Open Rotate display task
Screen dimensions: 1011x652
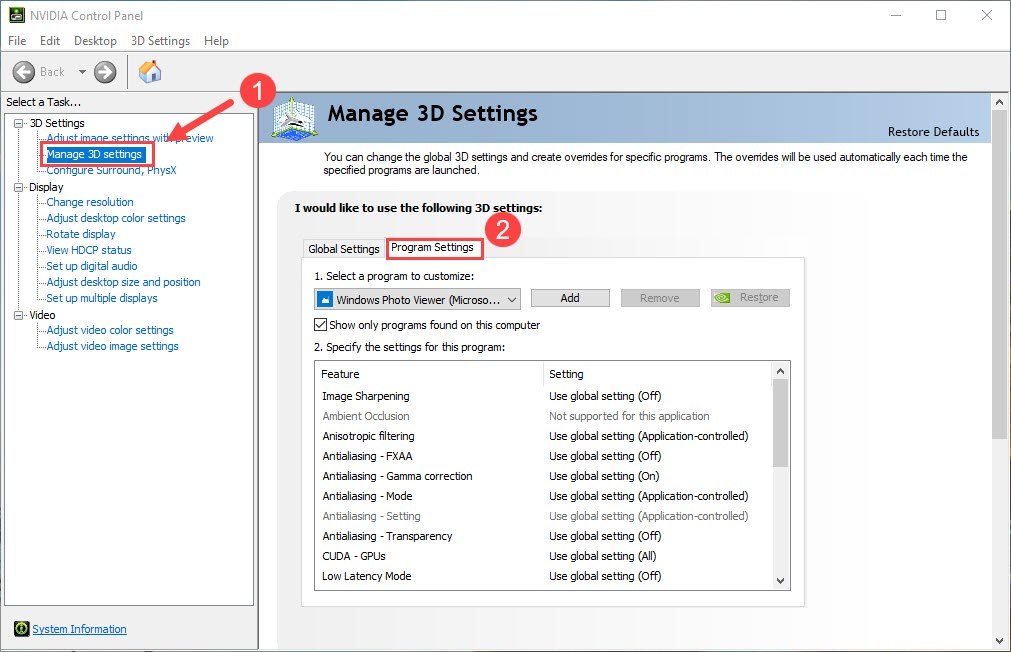pos(81,234)
